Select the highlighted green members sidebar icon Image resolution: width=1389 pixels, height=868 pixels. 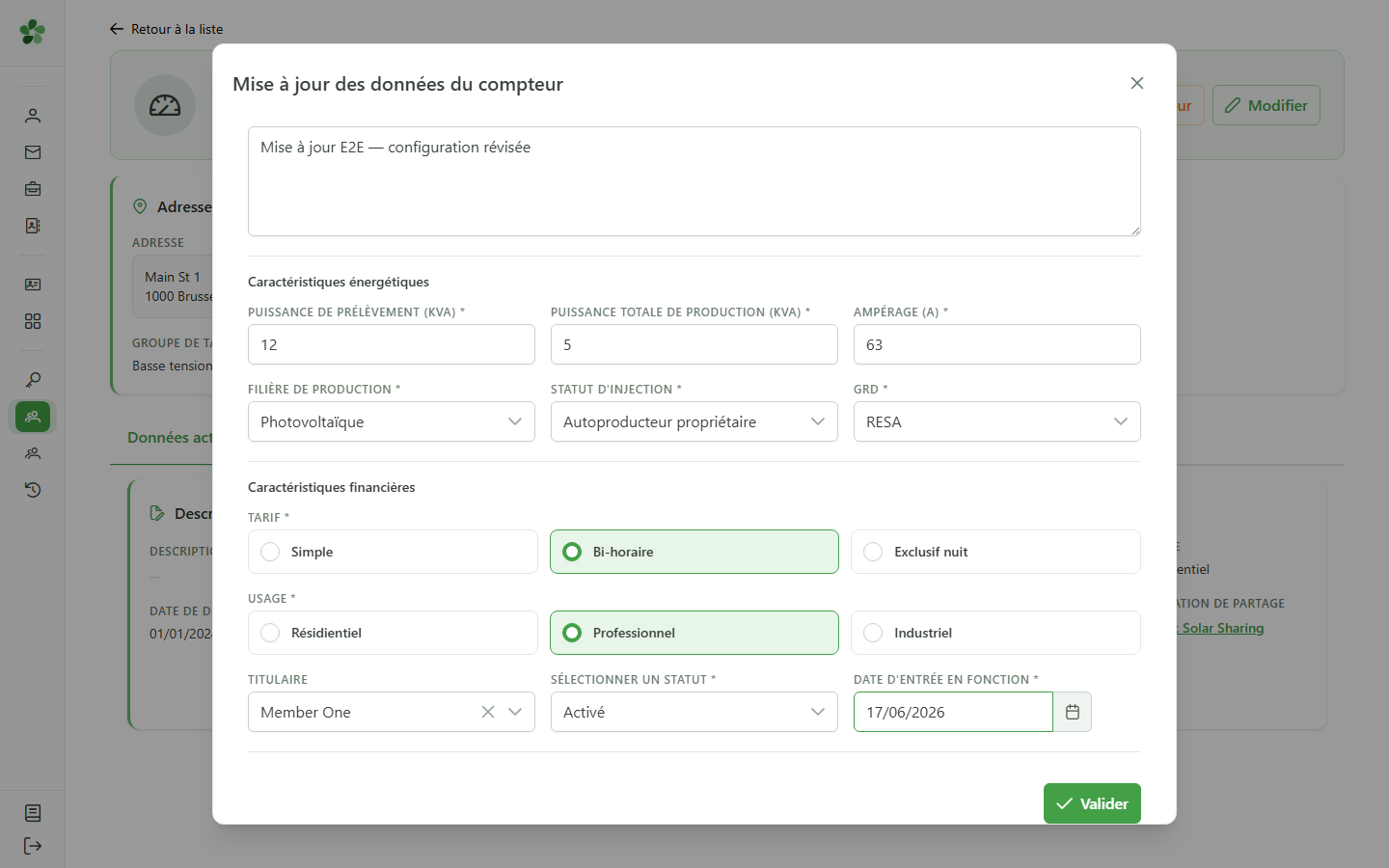(x=33, y=417)
